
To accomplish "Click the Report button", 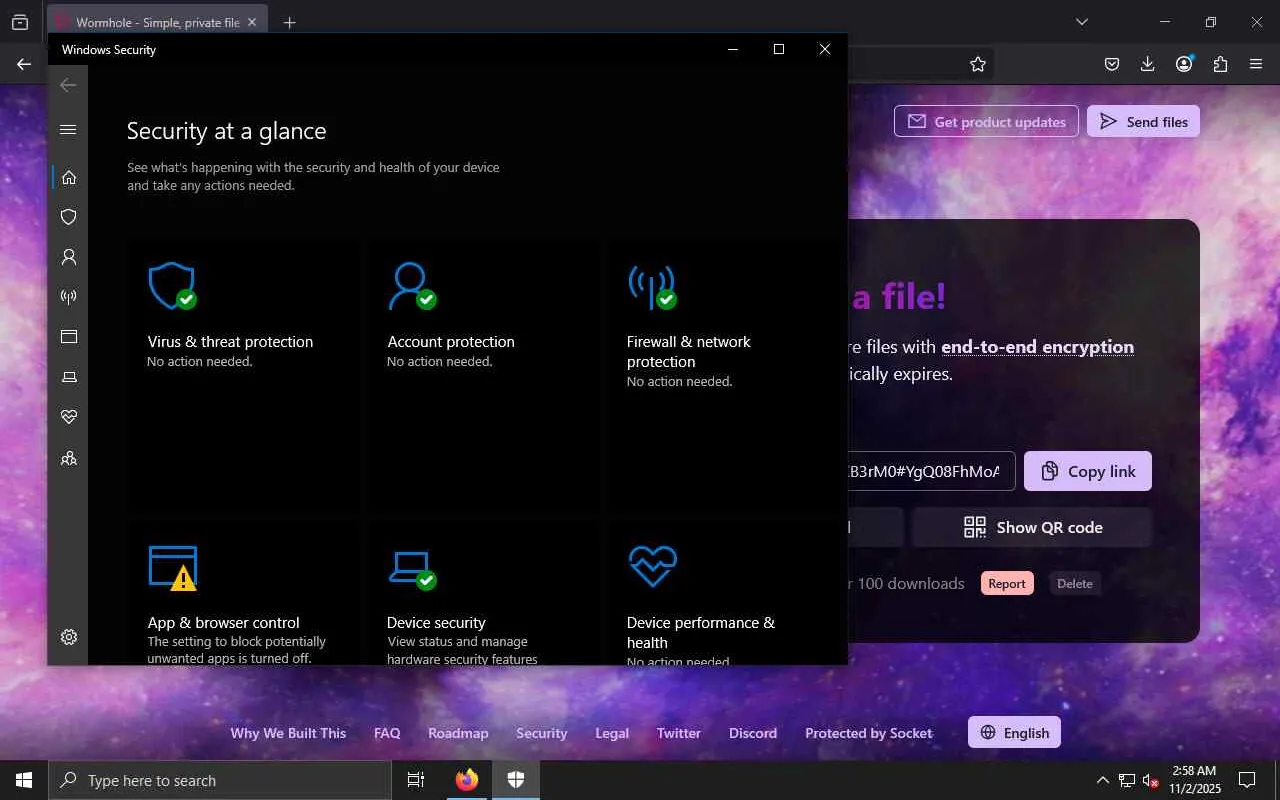I will [1007, 584].
